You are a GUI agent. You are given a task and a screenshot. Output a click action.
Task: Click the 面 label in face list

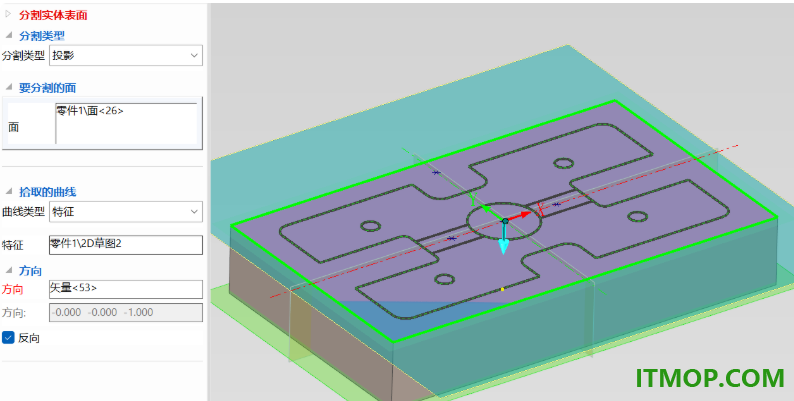(x=14, y=127)
